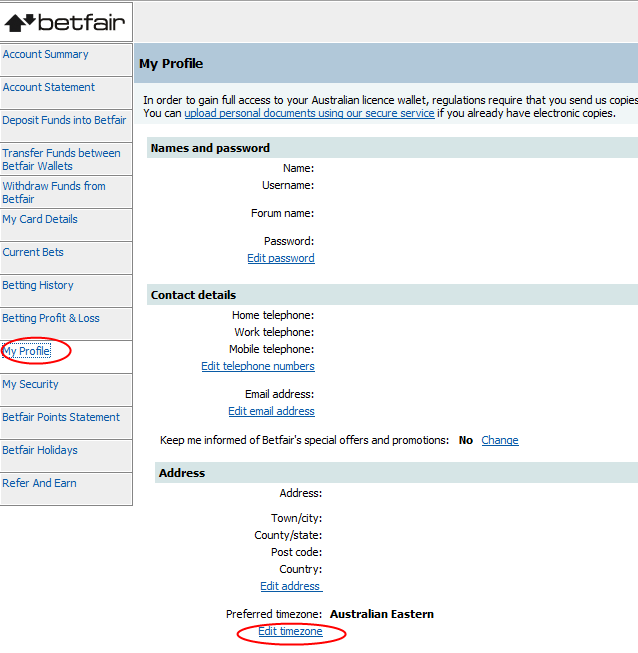Screen dimensions: 638x653
Task: Click the Forum name: label
Action: (x=283, y=213)
